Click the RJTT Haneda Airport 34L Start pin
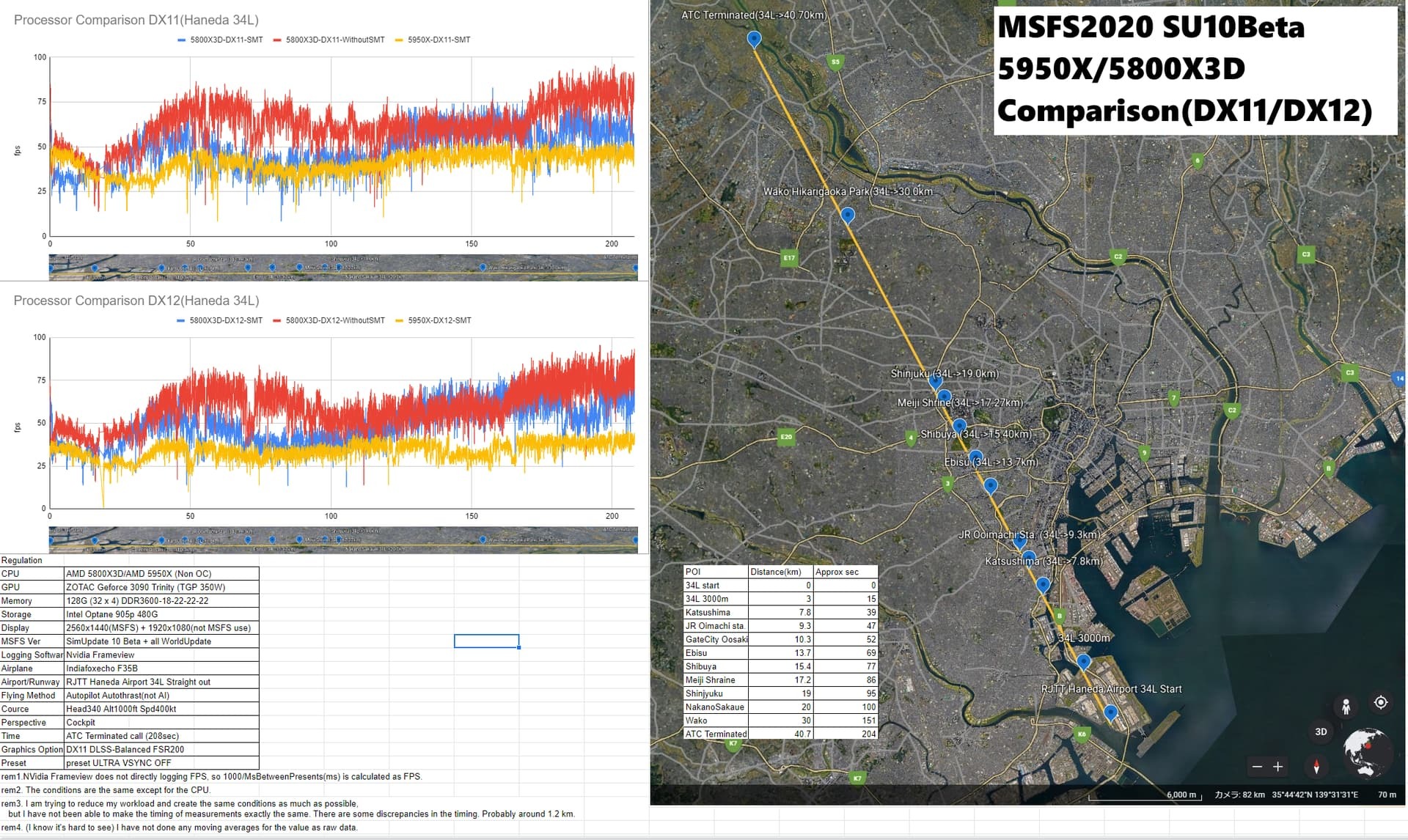The height and width of the screenshot is (840, 1408). click(1110, 712)
